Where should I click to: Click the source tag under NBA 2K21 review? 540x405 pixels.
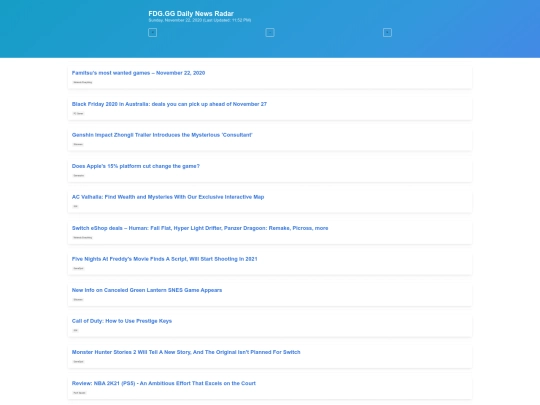point(79,393)
